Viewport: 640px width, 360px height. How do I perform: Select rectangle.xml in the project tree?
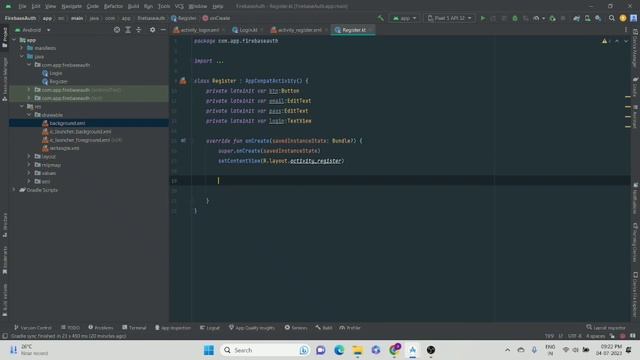[64, 148]
